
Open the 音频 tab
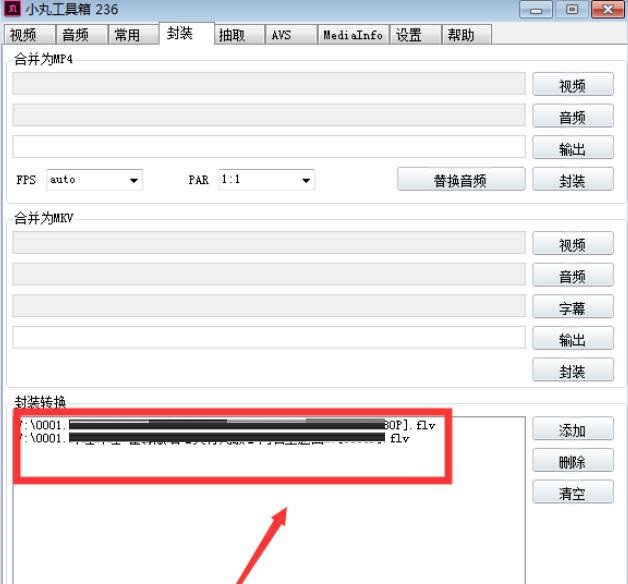pos(82,35)
